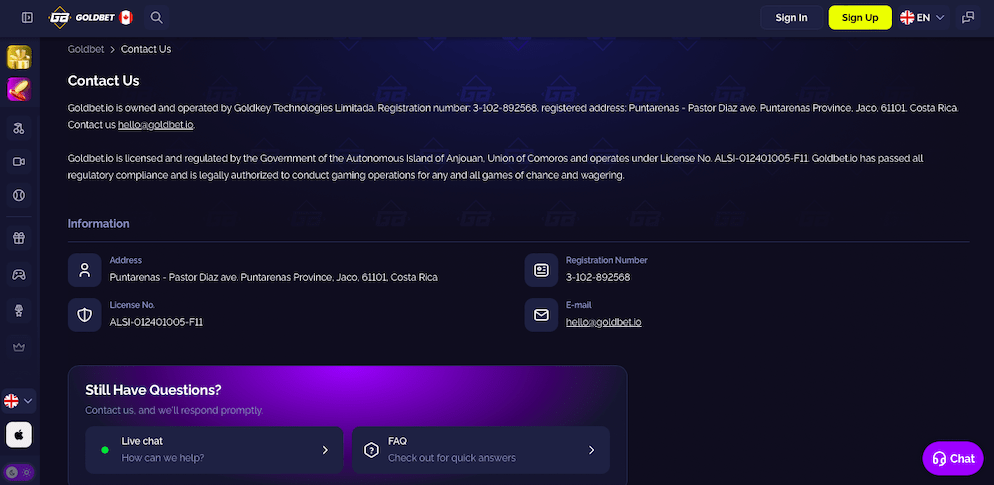Open the sports ball icon in sidebar
The image size is (994, 485).
[x=18, y=196]
